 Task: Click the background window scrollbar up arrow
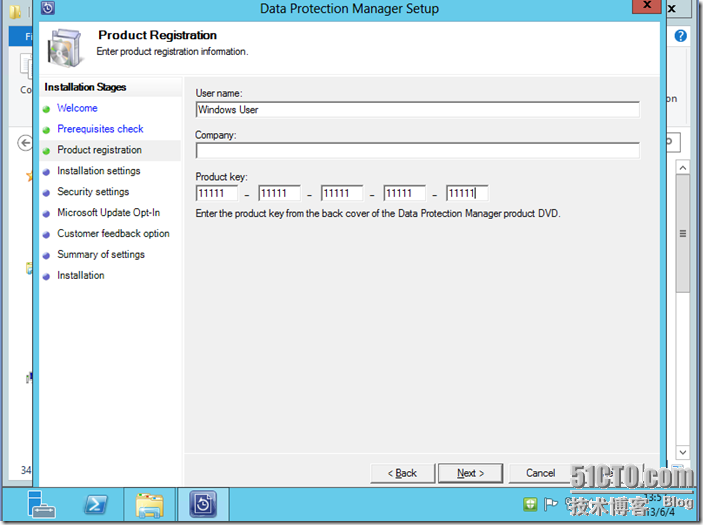point(682,168)
